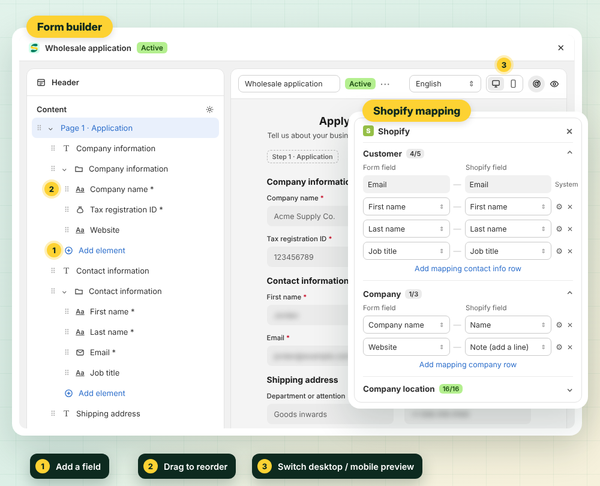Click the Step 1 - Application step tab

pos(302,157)
